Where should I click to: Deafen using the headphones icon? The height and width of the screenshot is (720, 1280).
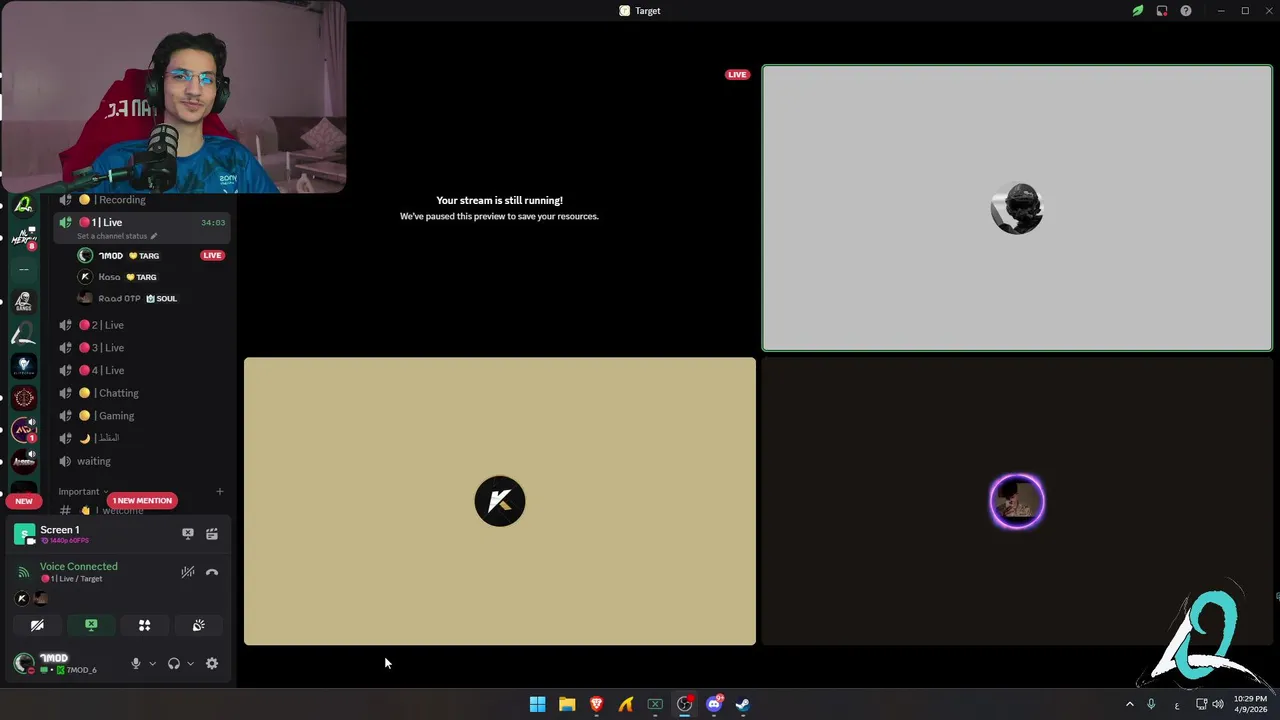pyautogui.click(x=174, y=663)
